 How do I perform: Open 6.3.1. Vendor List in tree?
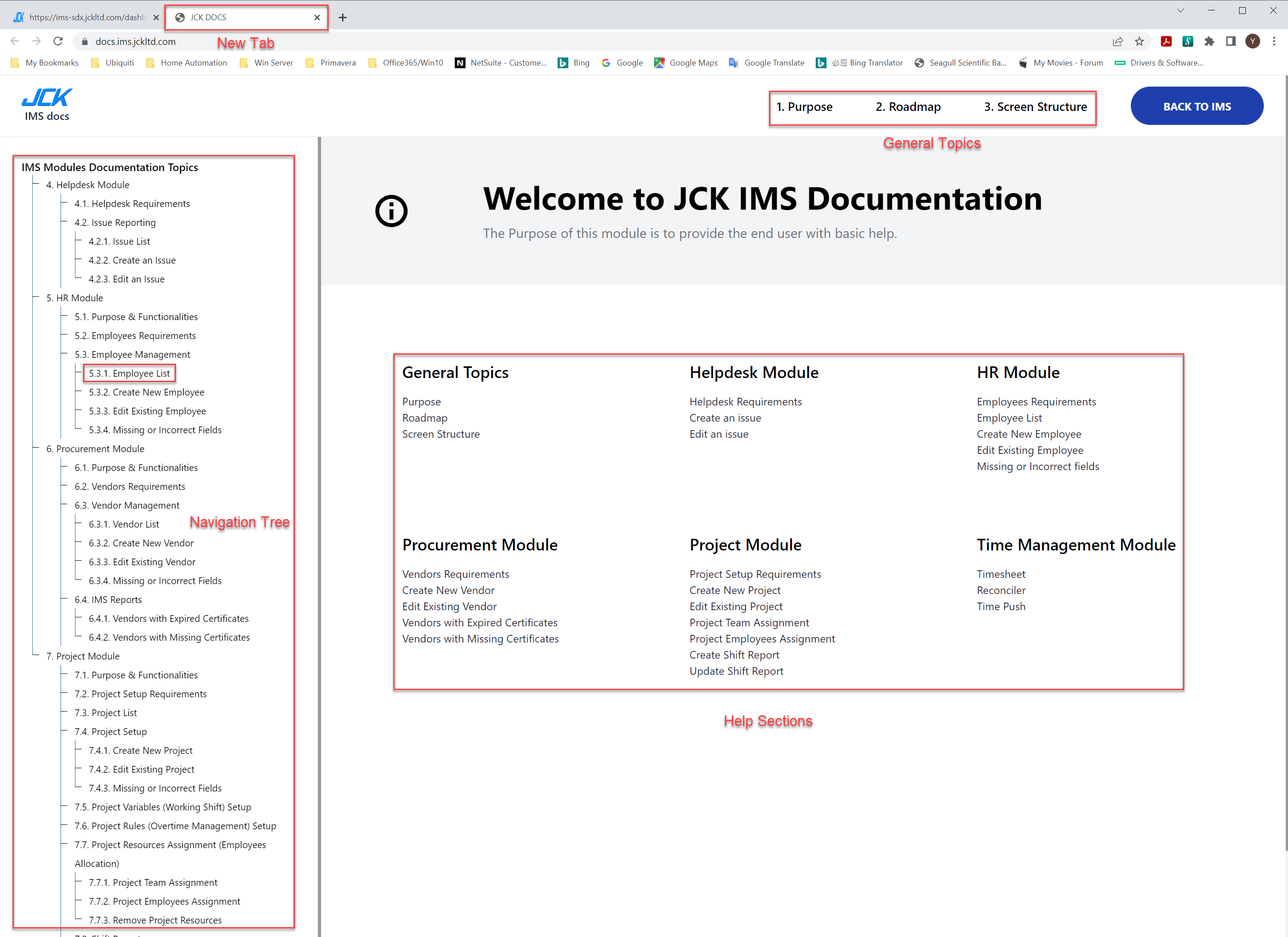click(124, 524)
